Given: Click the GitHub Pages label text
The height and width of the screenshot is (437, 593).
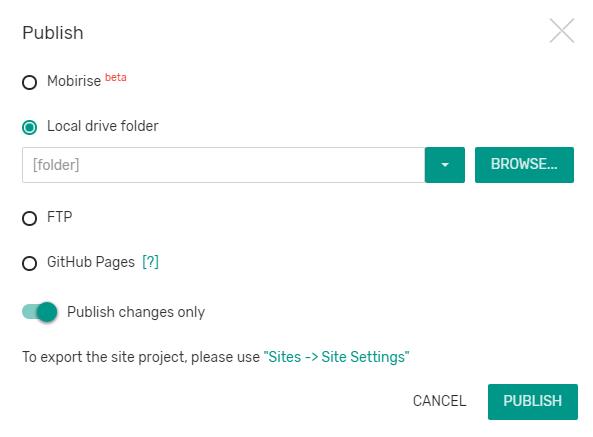Looking at the screenshot, I should point(91,262).
